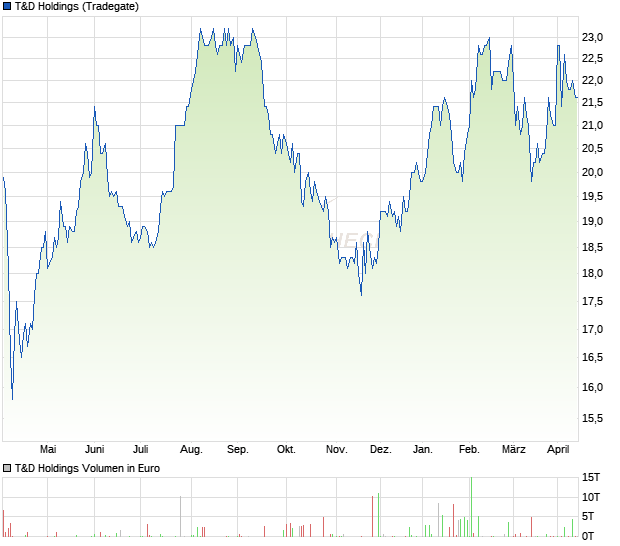
Task: Click the 16,5 price axis value
Action: [592, 357]
